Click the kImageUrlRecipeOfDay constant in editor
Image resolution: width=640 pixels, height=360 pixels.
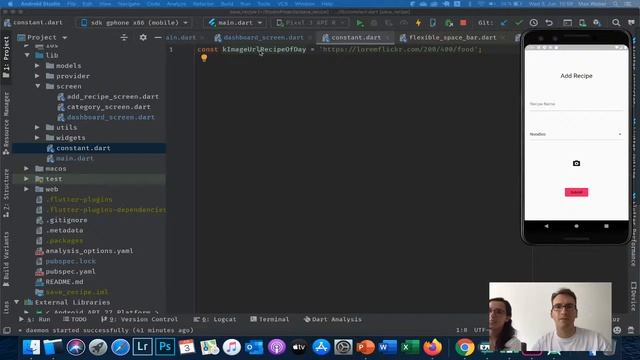(264, 49)
